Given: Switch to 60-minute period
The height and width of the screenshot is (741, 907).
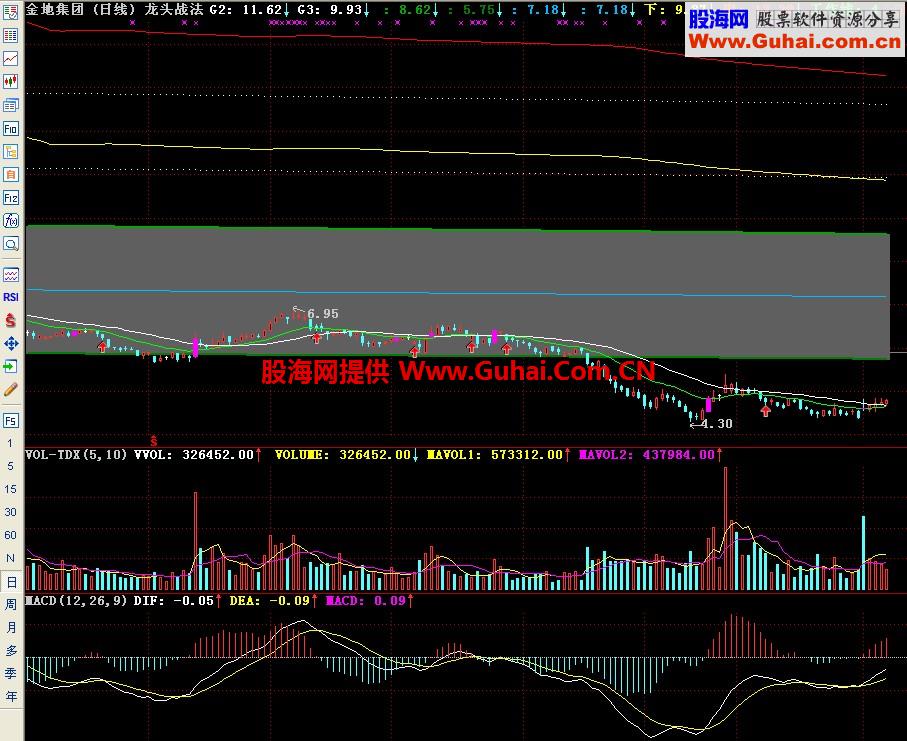Looking at the screenshot, I should point(10,535).
